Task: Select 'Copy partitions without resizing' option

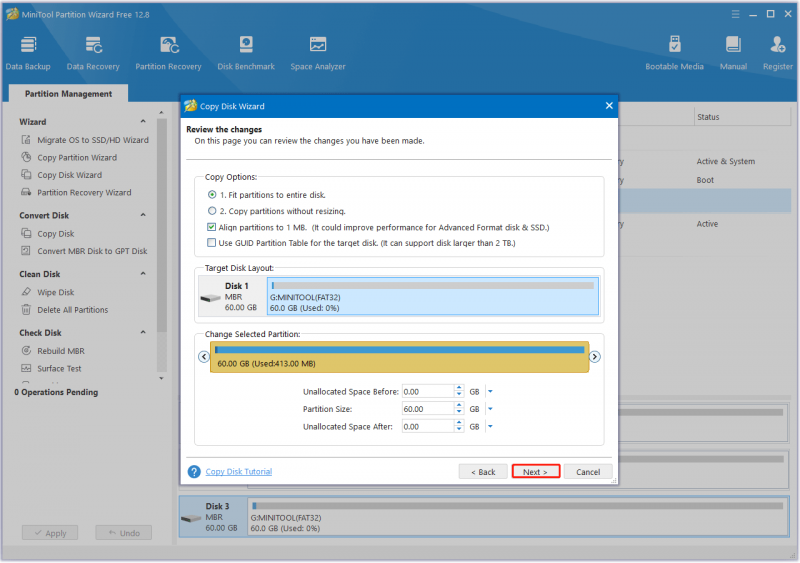Action: 212,211
